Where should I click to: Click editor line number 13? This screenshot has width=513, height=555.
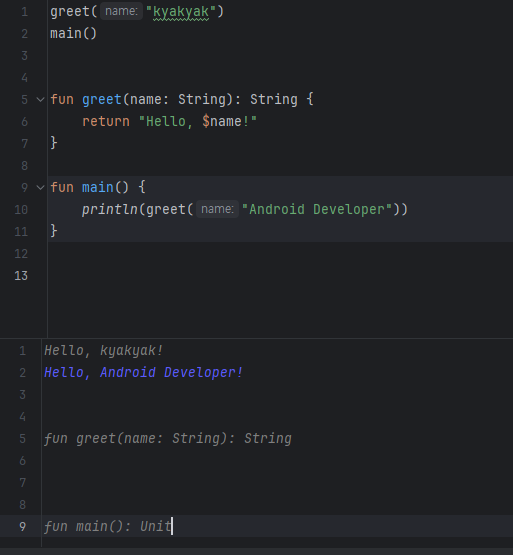[x=21, y=275]
